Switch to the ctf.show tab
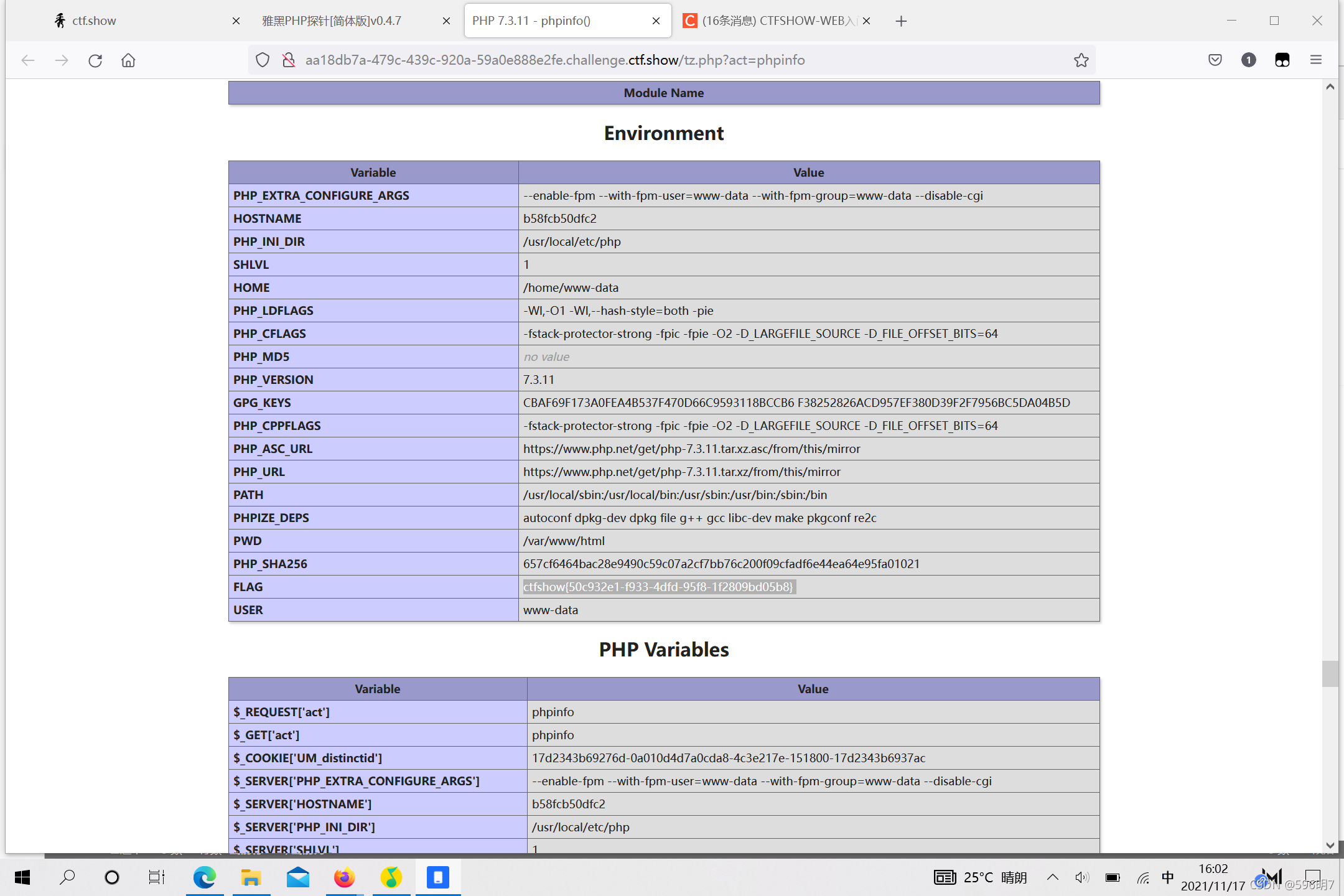The image size is (1344, 896). (147, 21)
